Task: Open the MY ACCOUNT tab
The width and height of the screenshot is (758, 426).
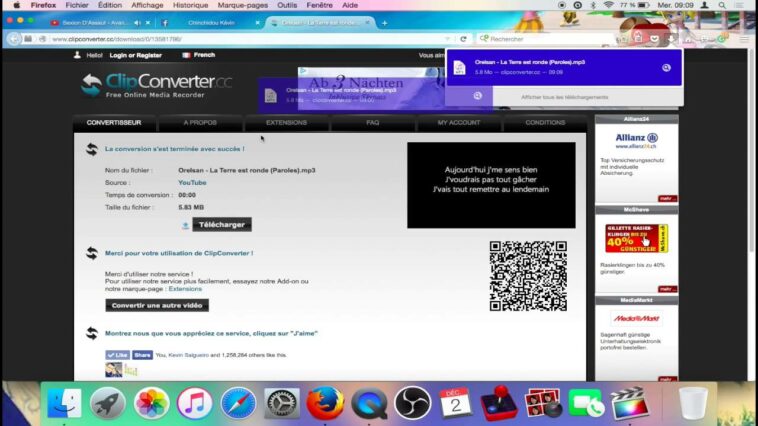Action: 458,122
